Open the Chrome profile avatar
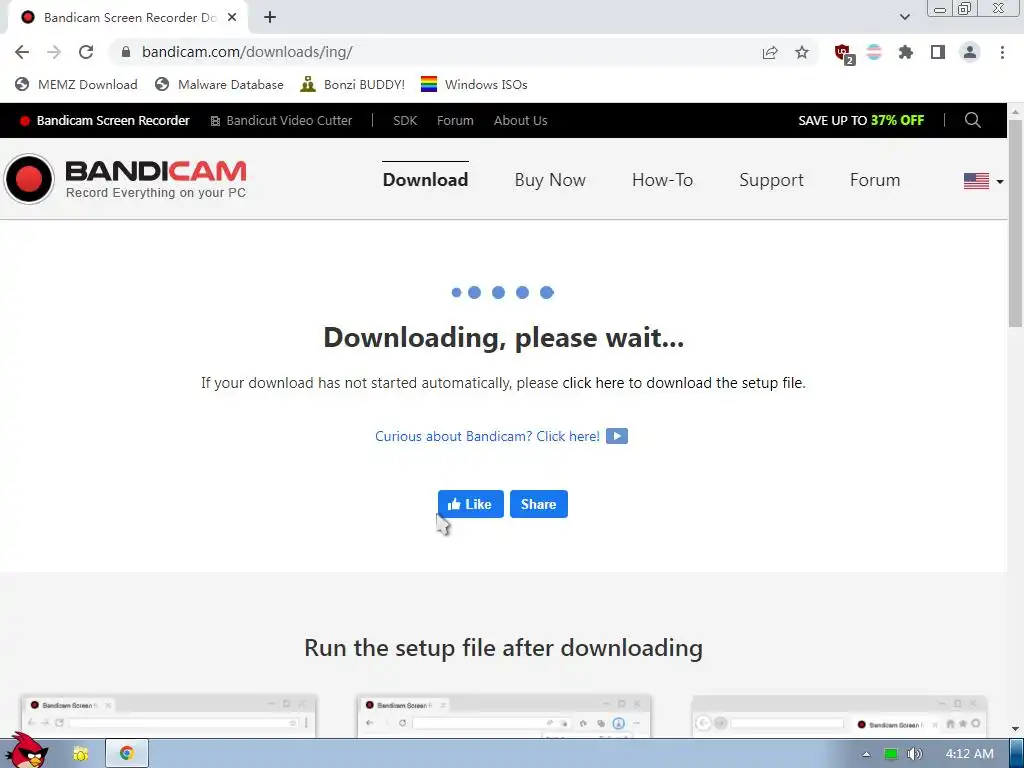Viewport: 1024px width, 768px height. pyautogui.click(x=970, y=52)
